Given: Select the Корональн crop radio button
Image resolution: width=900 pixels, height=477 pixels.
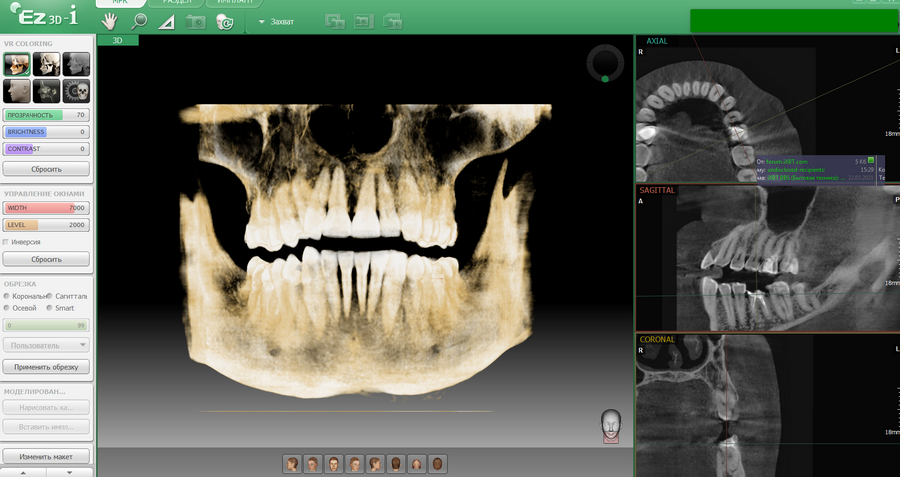Looking at the screenshot, I should (x=7, y=296).
